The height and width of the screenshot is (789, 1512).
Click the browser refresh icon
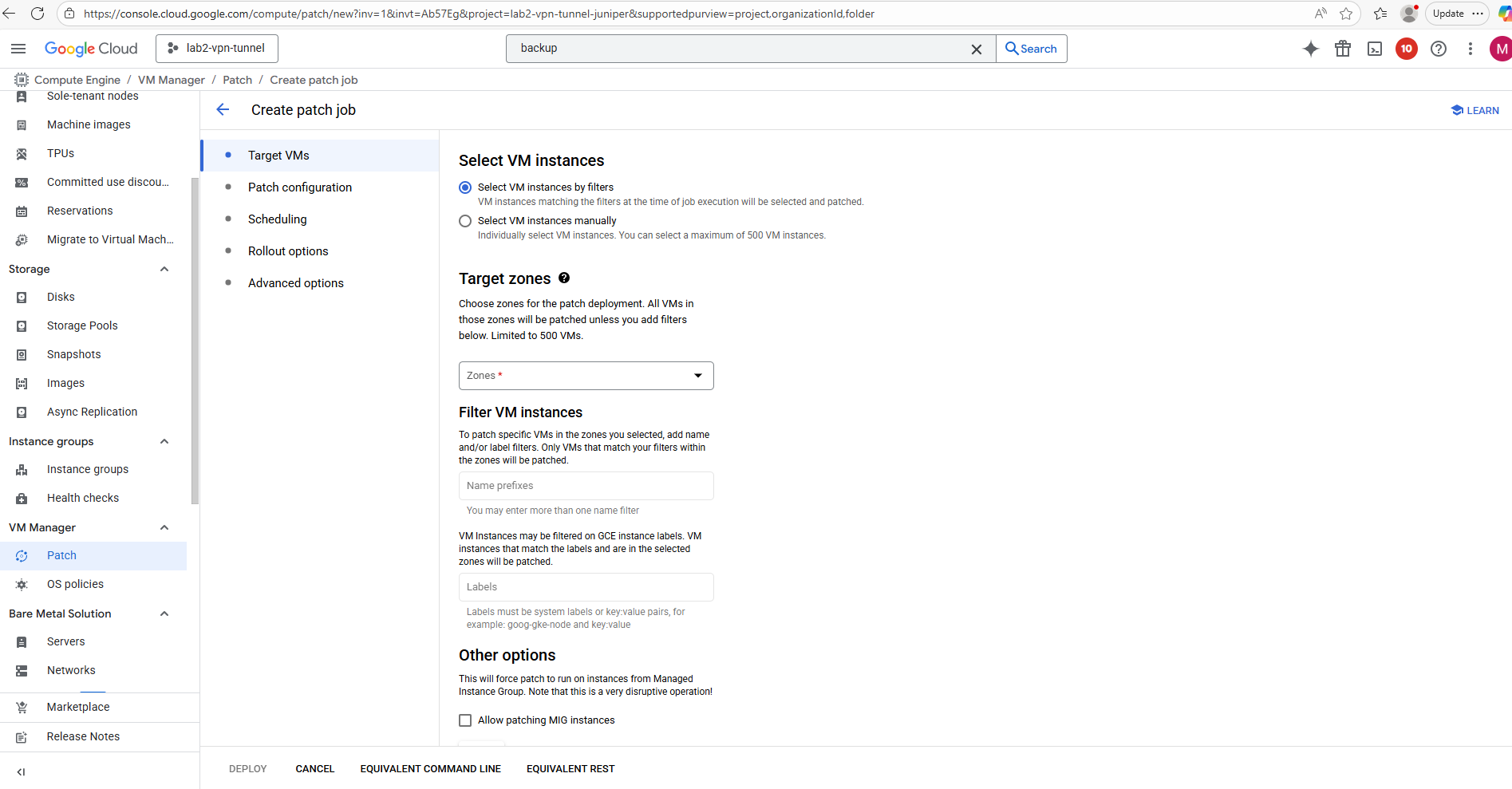[38, 14]
